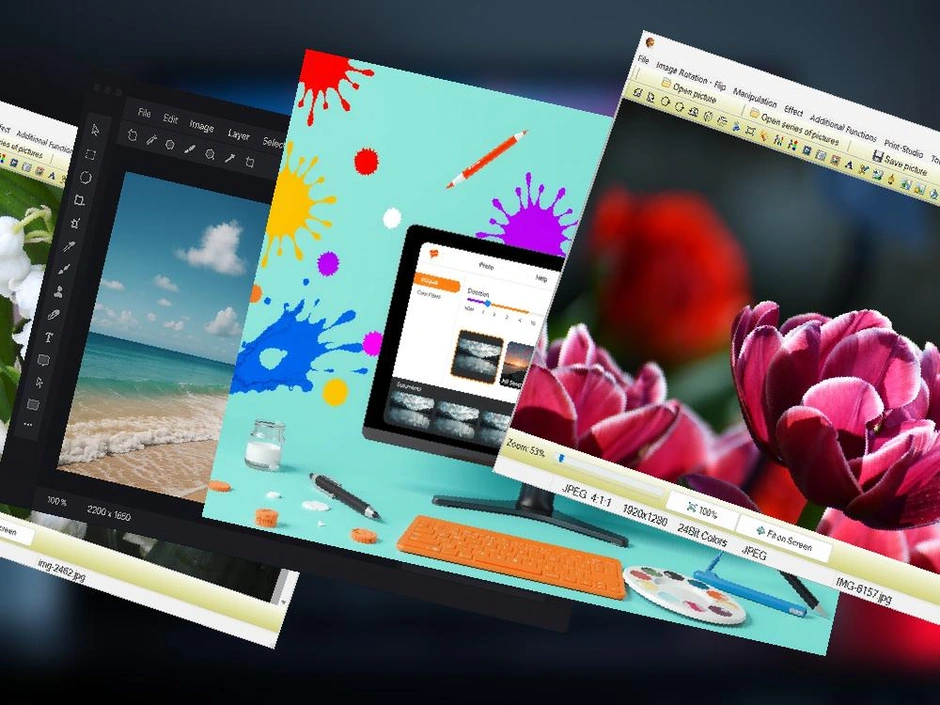Image resolution: width=940 pixels, height=705 pixels.
Task: Select the Move tool in the dark editor
Action: tap(96, 130)
